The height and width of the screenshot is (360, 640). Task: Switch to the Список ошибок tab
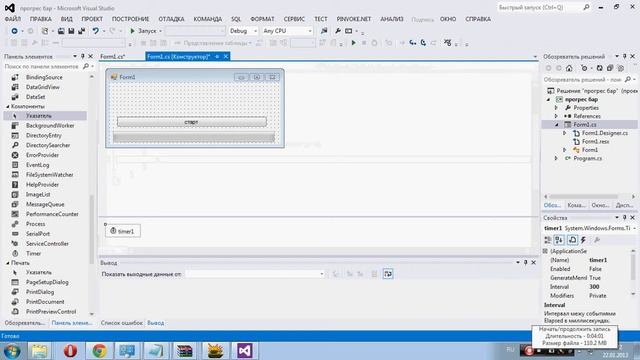pos(122,323)
